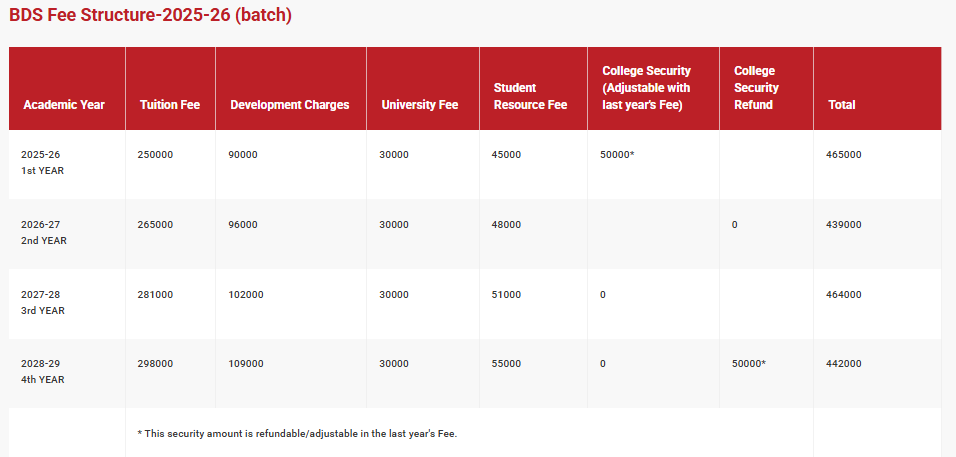Viewport: 956px width, 457px height.
Task: Select the Academic Year column header
Action: pyautogui.click(x=64, y=105)
